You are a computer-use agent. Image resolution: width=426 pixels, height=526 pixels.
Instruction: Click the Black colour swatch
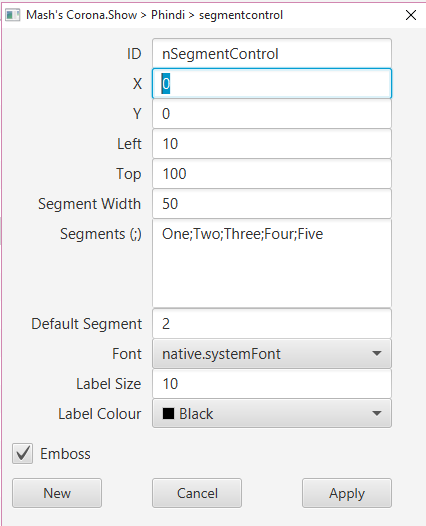(x=168, y=414)
